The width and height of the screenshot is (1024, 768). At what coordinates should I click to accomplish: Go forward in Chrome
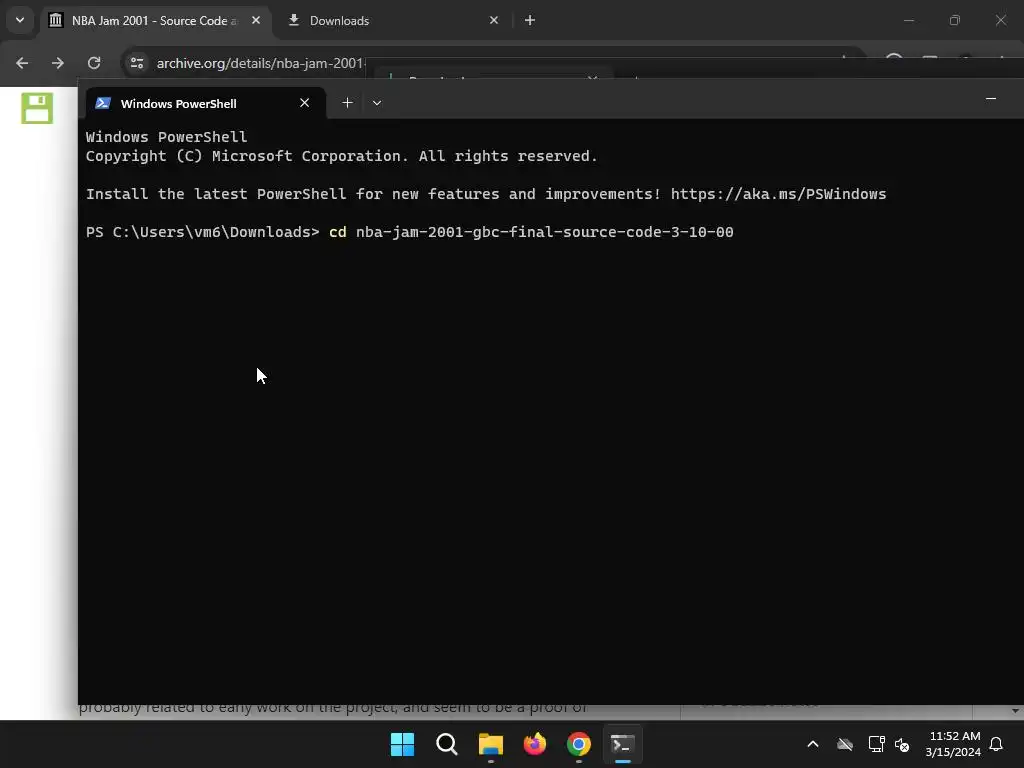[x=58, y=63]
